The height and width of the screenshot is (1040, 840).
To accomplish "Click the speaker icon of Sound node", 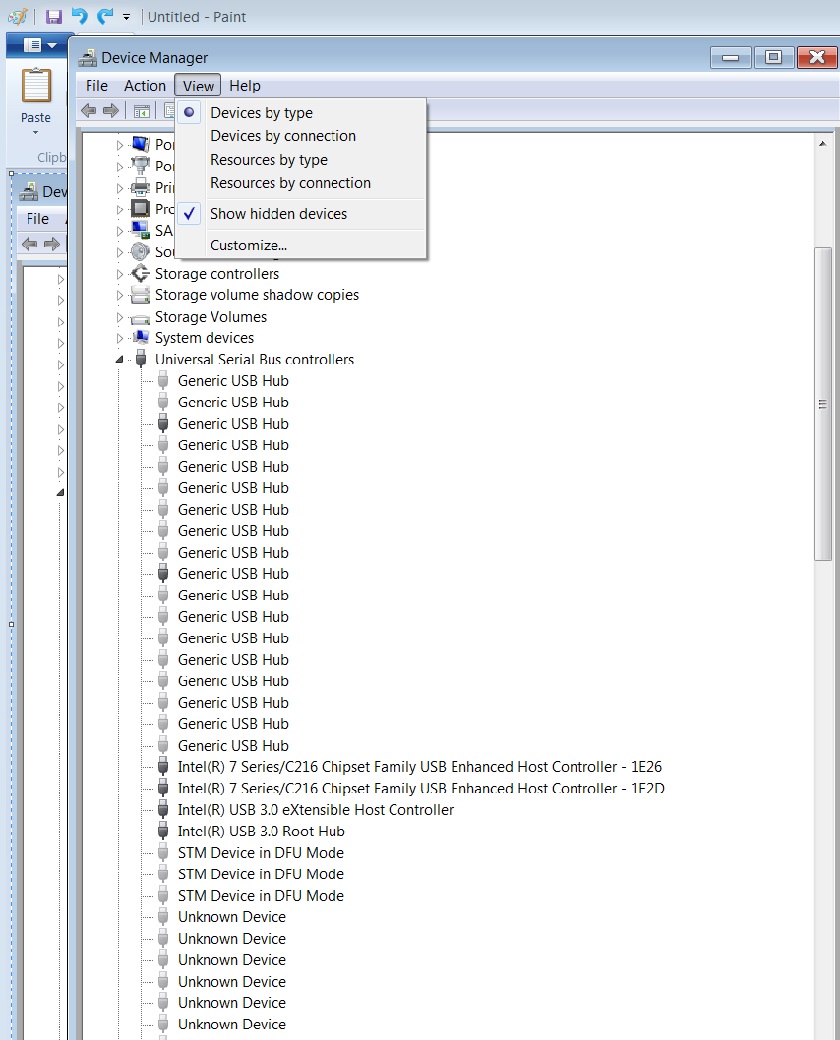I will pyautogui.click(x=141, y=251).
